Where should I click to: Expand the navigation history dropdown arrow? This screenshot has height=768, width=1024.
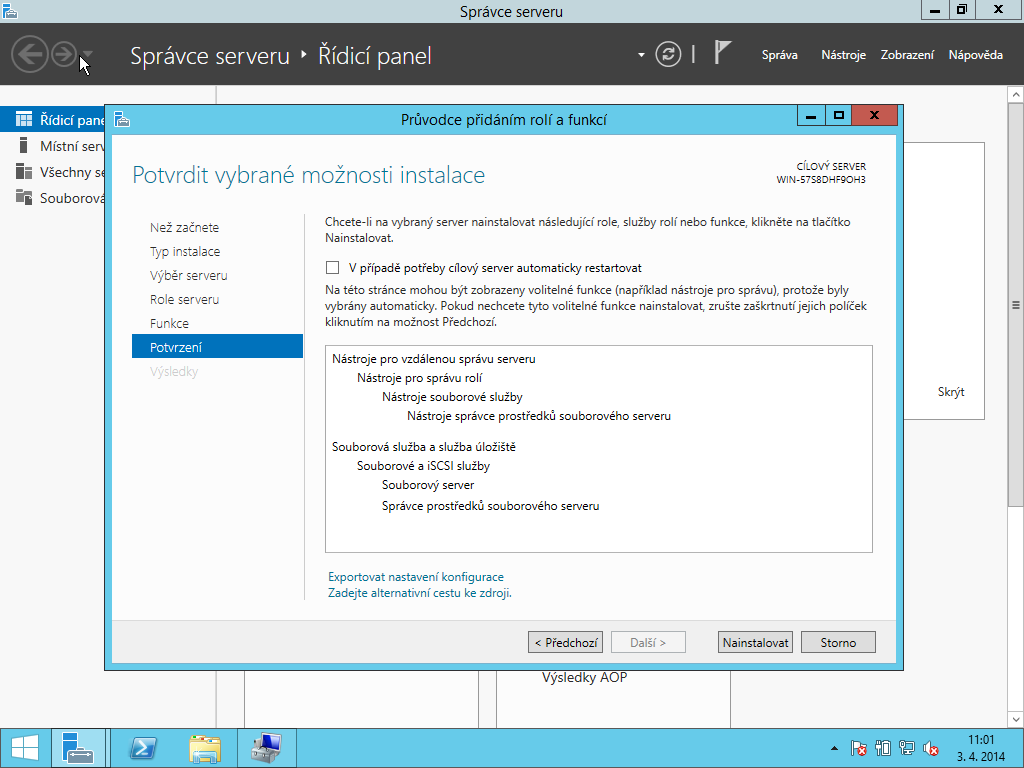coord(89,55)
